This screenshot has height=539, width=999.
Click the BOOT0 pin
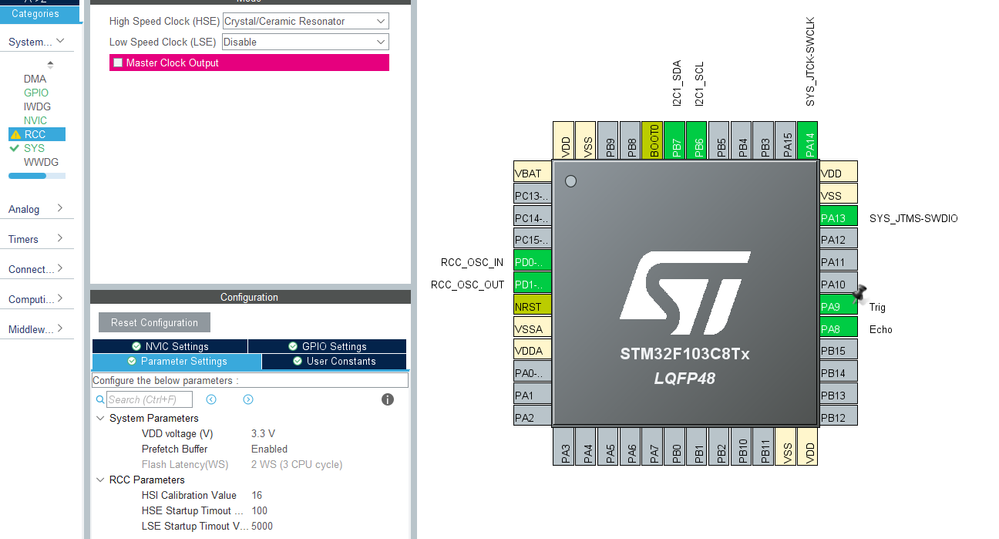point(652,141)
